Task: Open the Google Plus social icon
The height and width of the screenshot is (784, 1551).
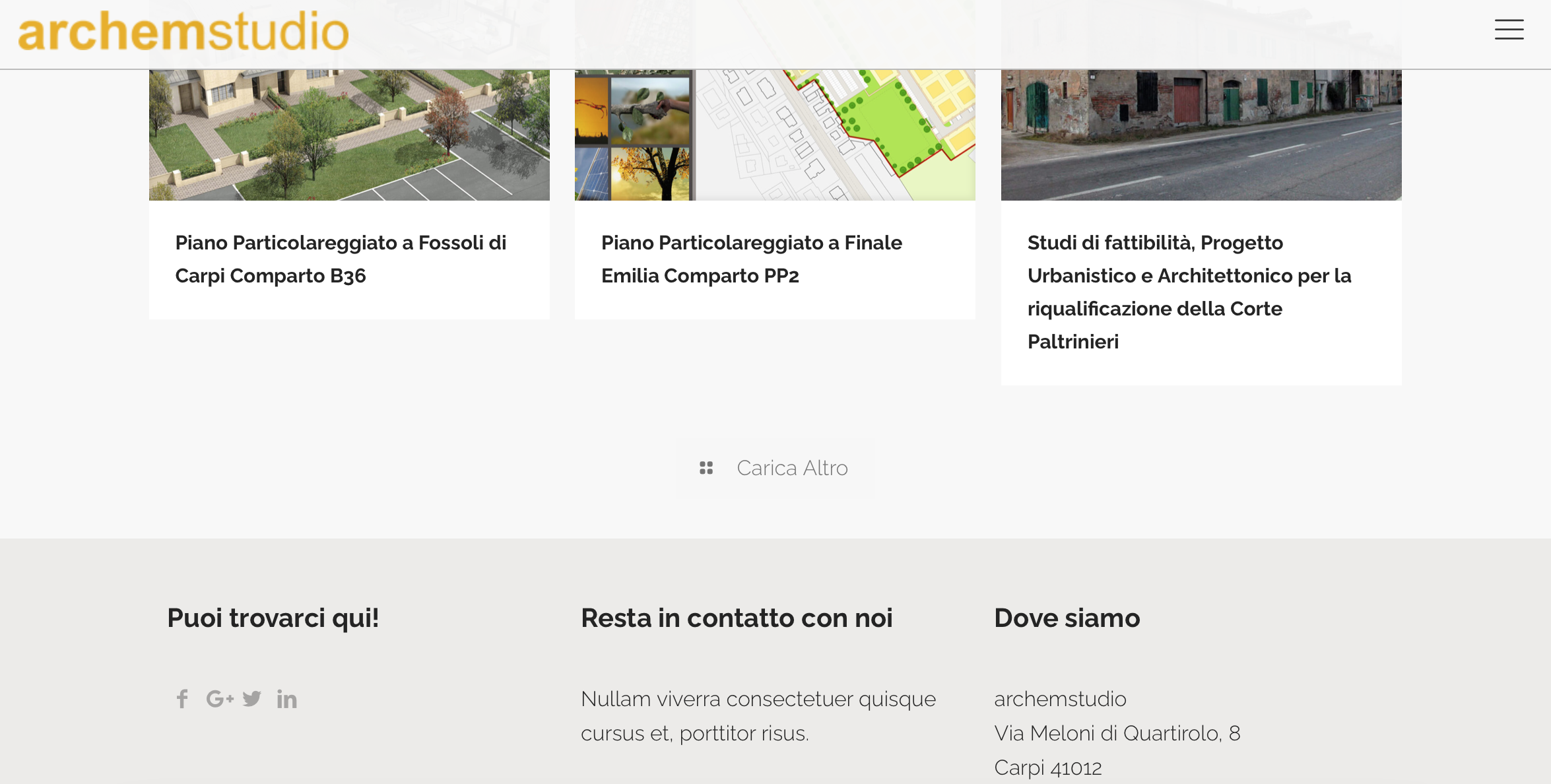Action: (x=220, y=699)
